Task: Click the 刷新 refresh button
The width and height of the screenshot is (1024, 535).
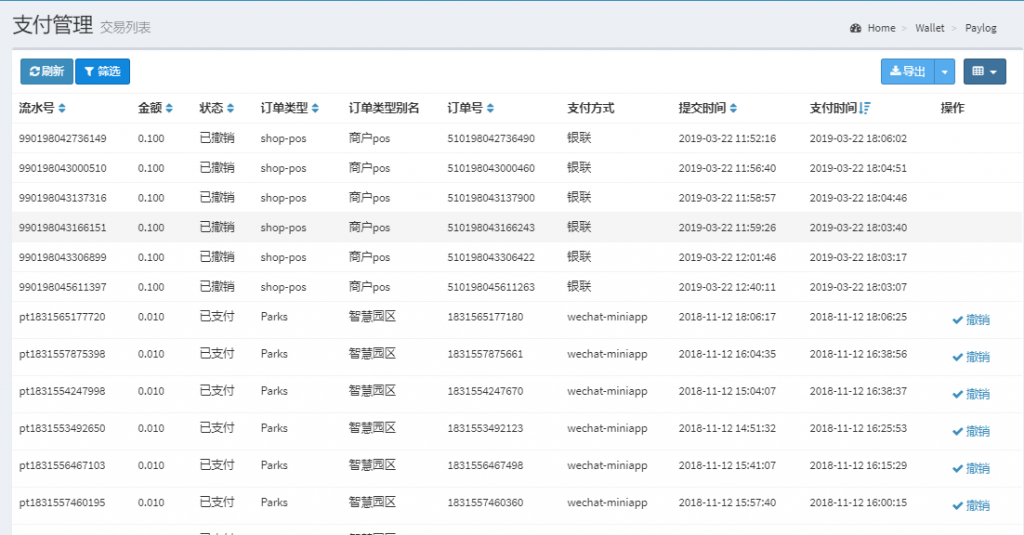Action: [x=46, y=71]
